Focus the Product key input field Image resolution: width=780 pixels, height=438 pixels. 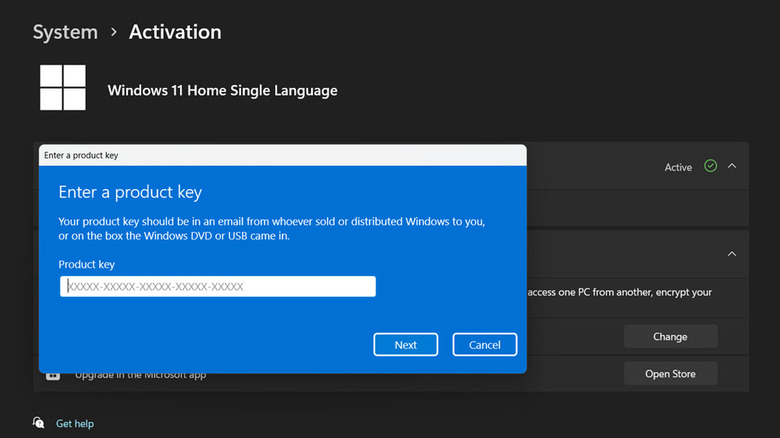coord(218,286)
